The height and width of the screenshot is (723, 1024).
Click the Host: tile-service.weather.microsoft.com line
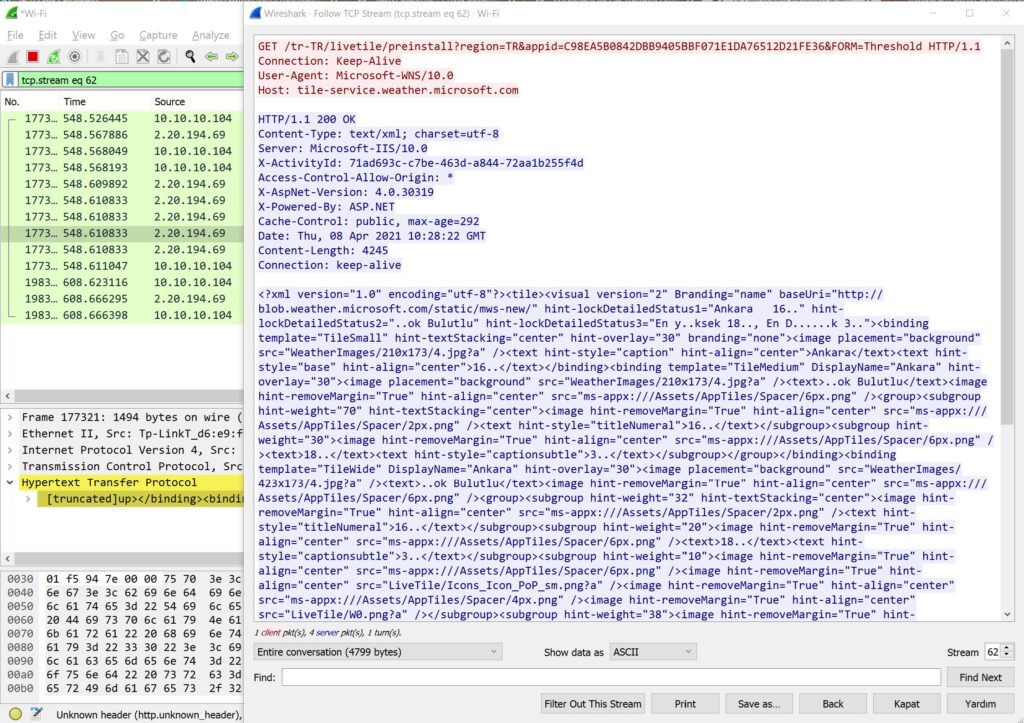point(388,90)
